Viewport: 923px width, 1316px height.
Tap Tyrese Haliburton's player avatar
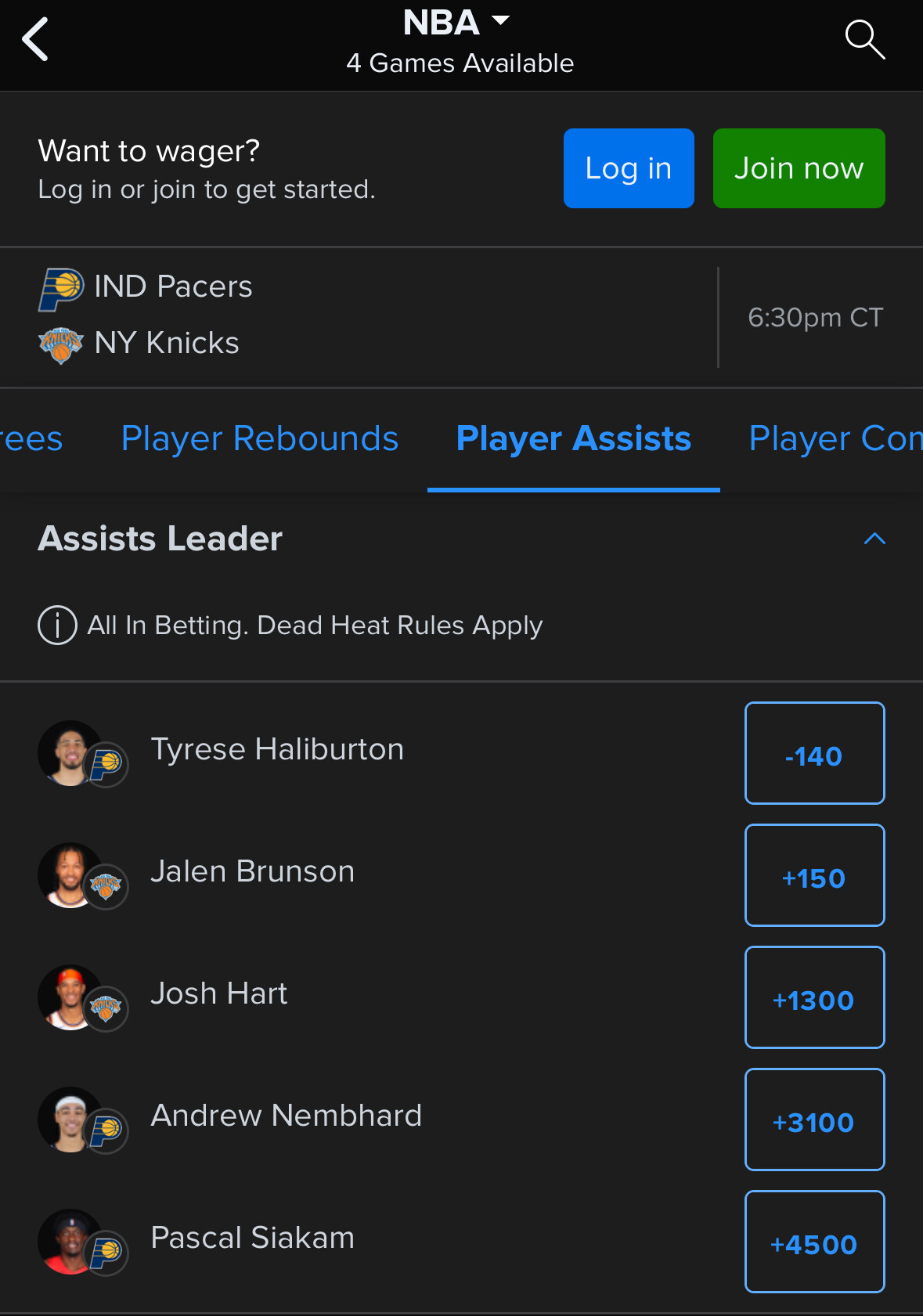[70, 753]
